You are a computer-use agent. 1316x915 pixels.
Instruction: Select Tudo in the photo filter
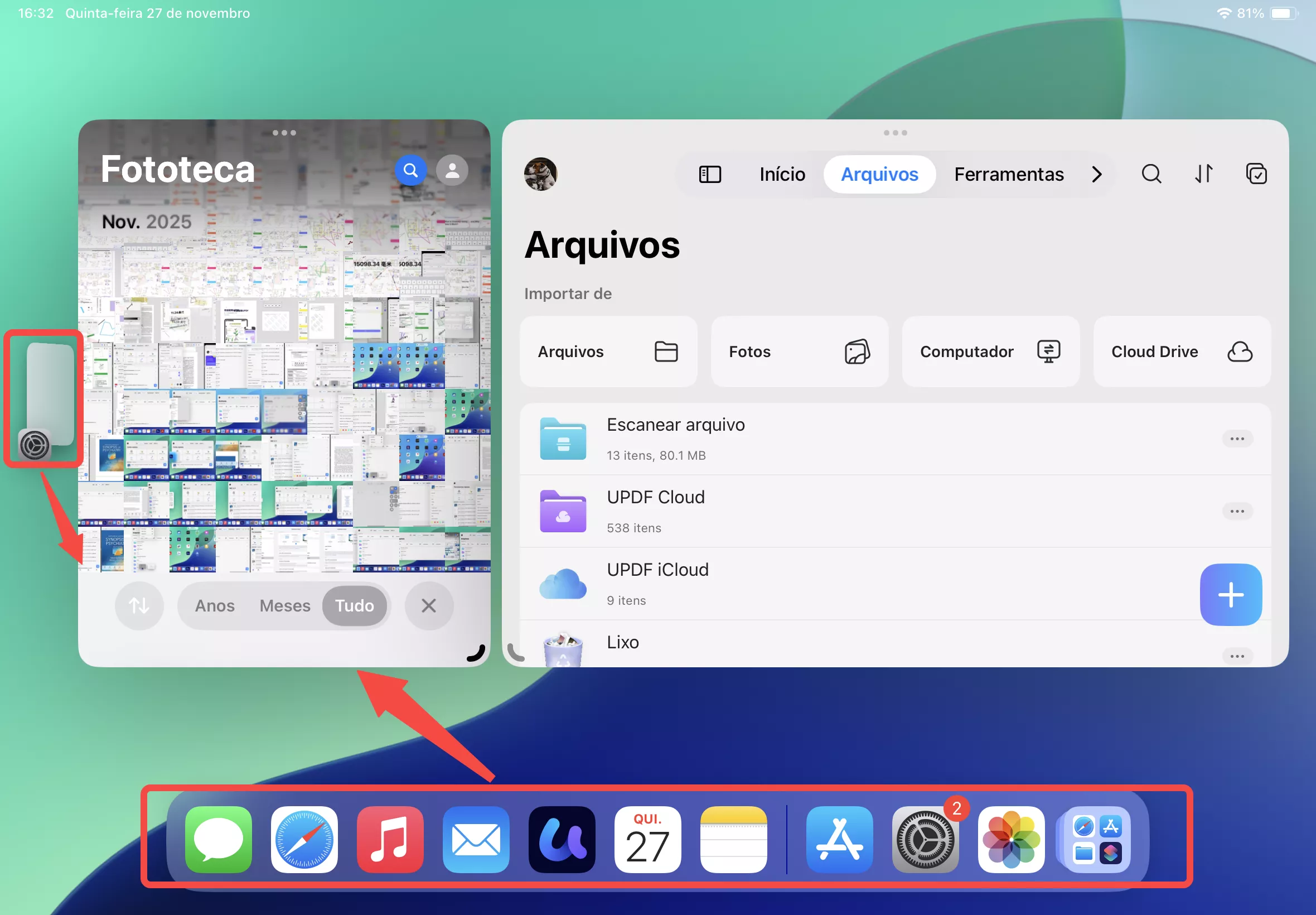point(355,605)
